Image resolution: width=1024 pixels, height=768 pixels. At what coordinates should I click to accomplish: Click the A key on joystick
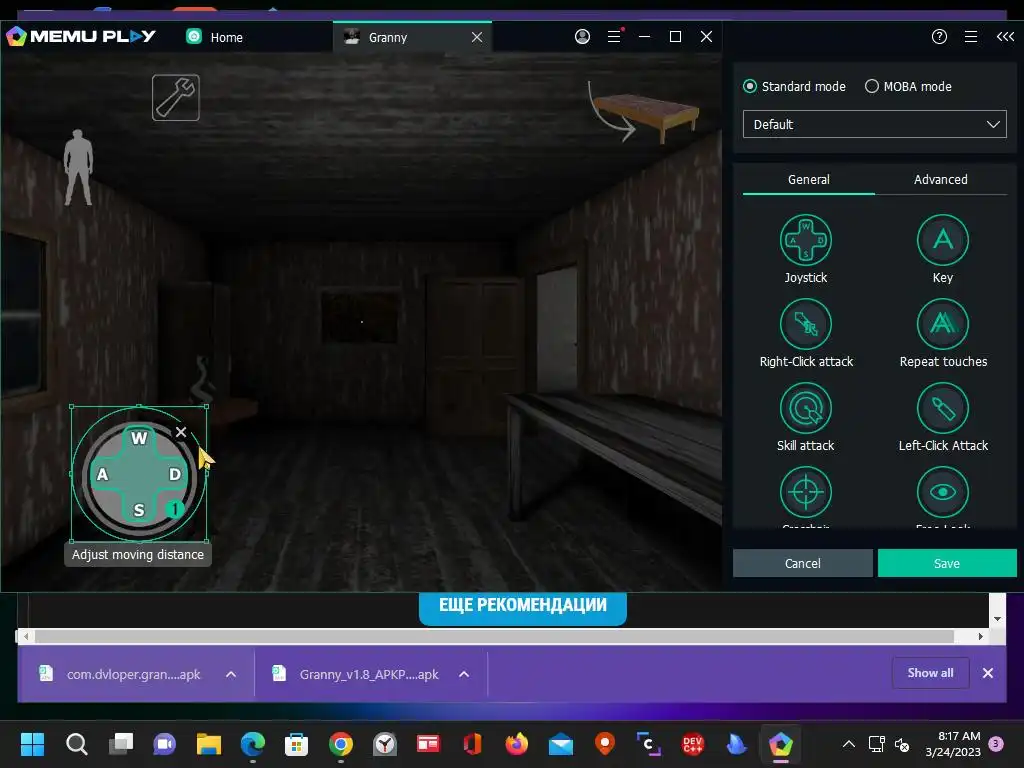[x=102, y=474]
